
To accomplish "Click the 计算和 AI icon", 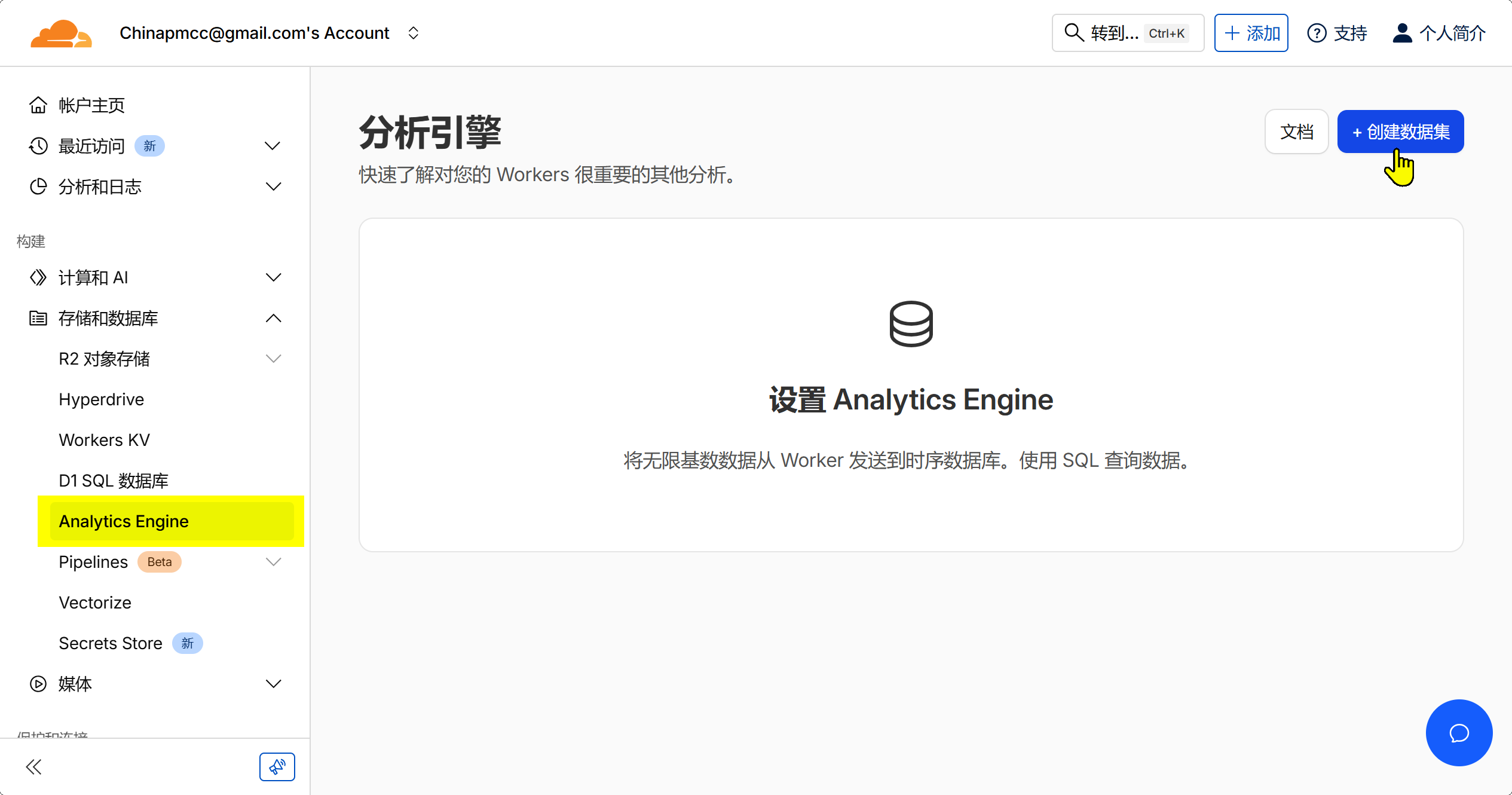I will 38,277.
